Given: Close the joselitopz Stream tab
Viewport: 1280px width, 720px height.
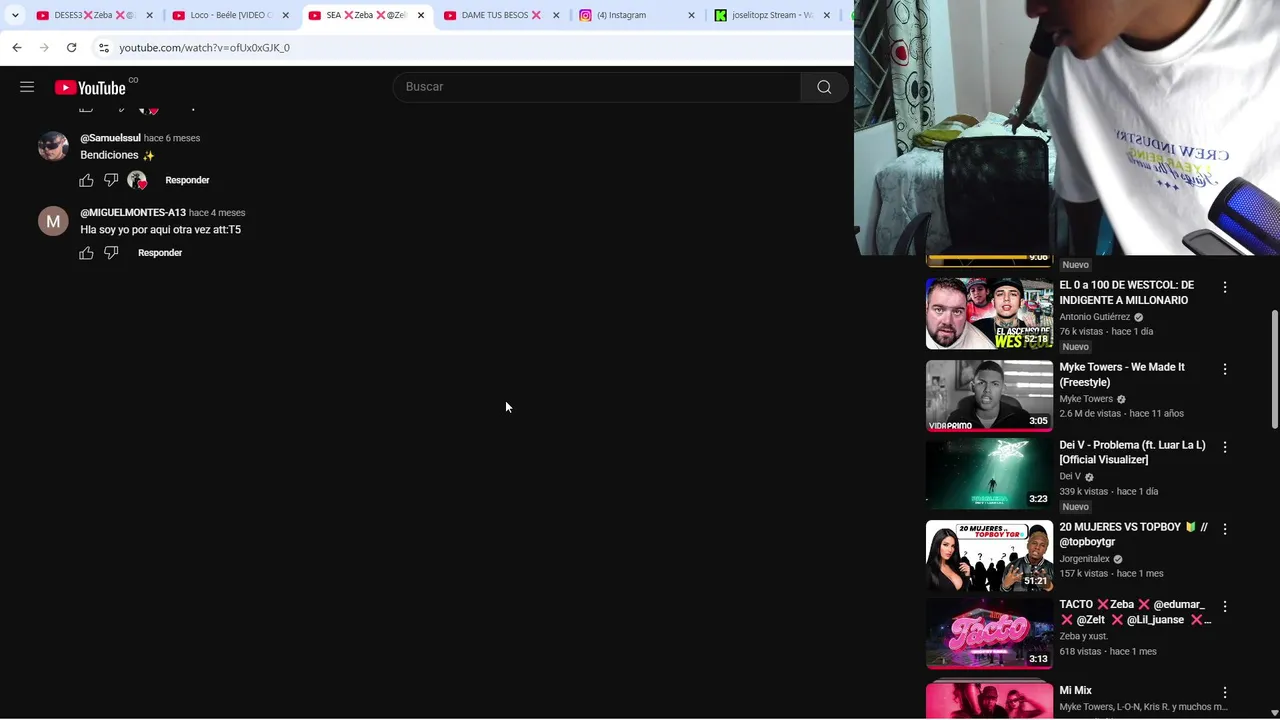Looking at the screenshot, I should (x=827, y=15).
